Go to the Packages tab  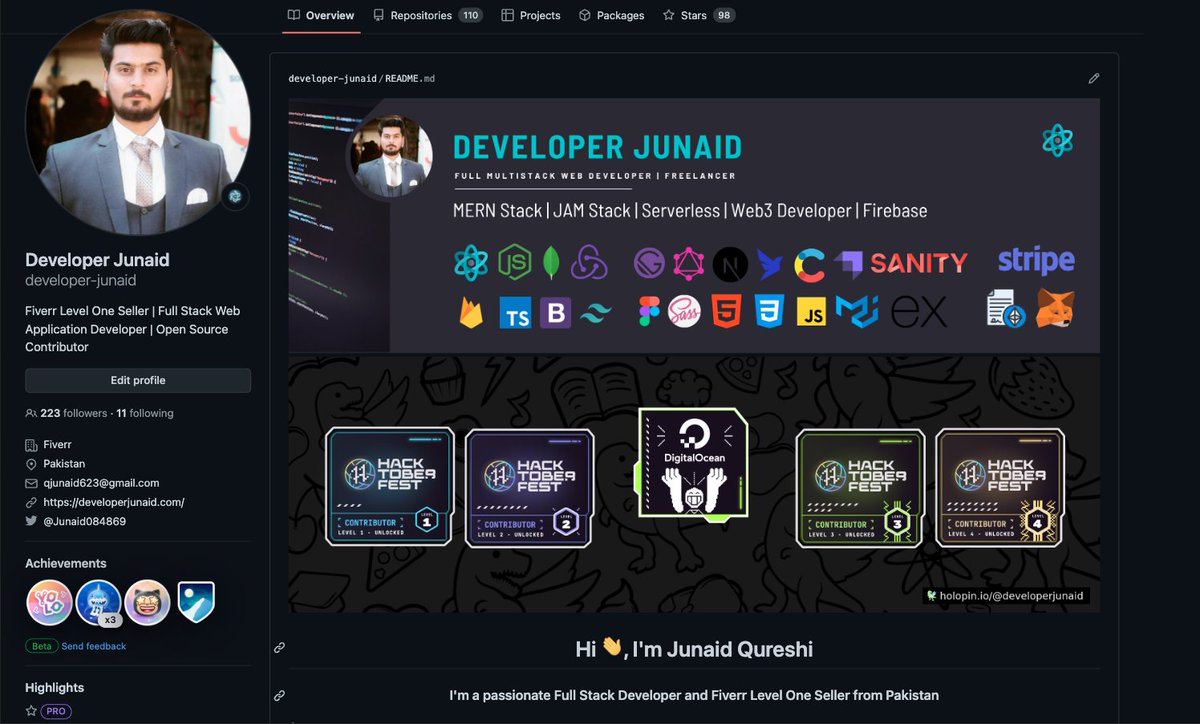coord(612,15)
